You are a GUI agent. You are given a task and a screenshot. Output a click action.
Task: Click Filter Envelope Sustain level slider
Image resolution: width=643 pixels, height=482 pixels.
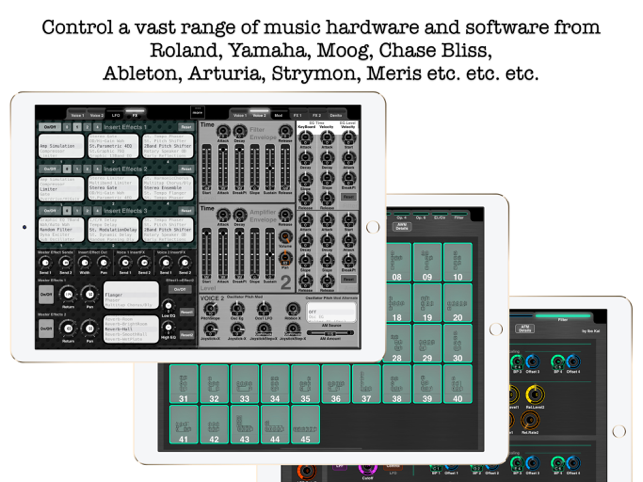pyautogui.click(x=269, y=167)
